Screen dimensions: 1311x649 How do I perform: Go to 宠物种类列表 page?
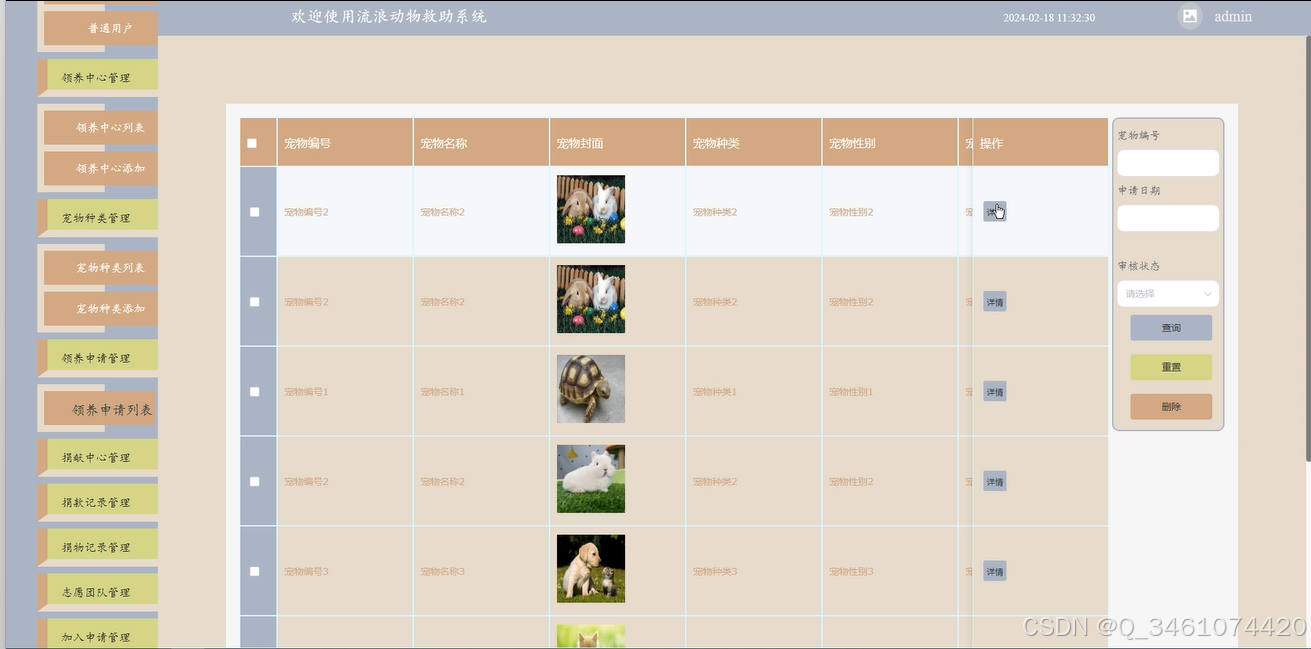pyautogui.click(x=101, y=267)
